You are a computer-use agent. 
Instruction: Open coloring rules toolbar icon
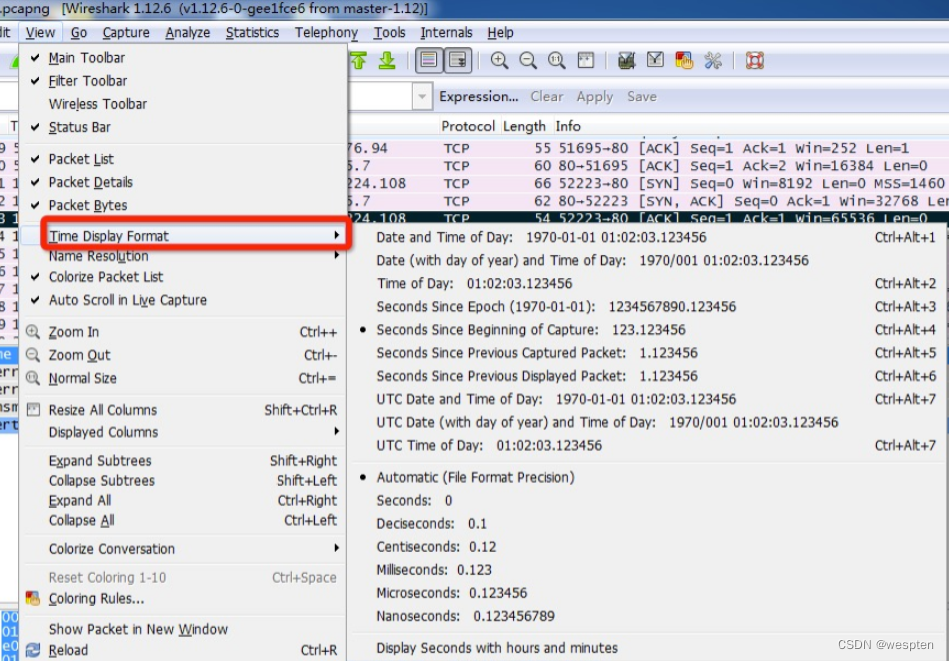[684, 60]
